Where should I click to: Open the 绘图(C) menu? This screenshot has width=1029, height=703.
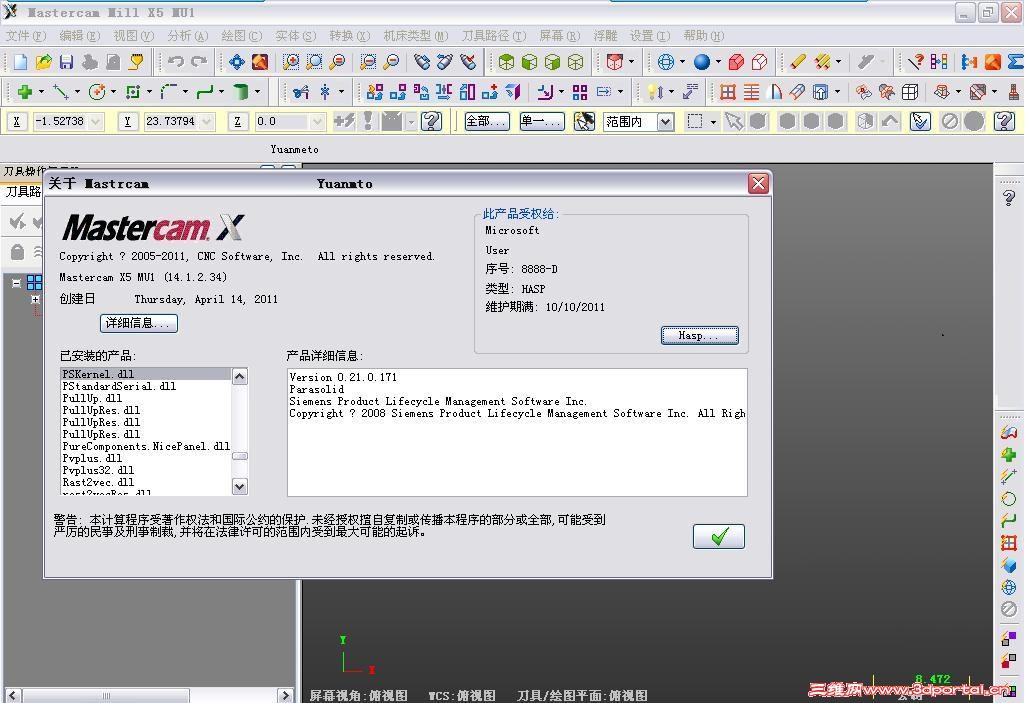click(242, 35)
